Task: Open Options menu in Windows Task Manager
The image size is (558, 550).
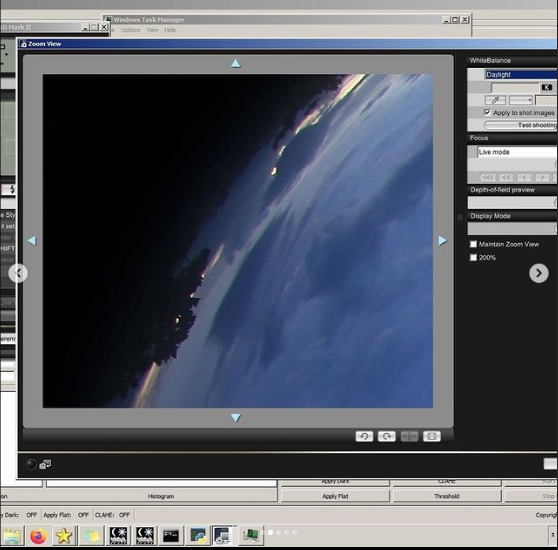Action: tap(130, 30)
